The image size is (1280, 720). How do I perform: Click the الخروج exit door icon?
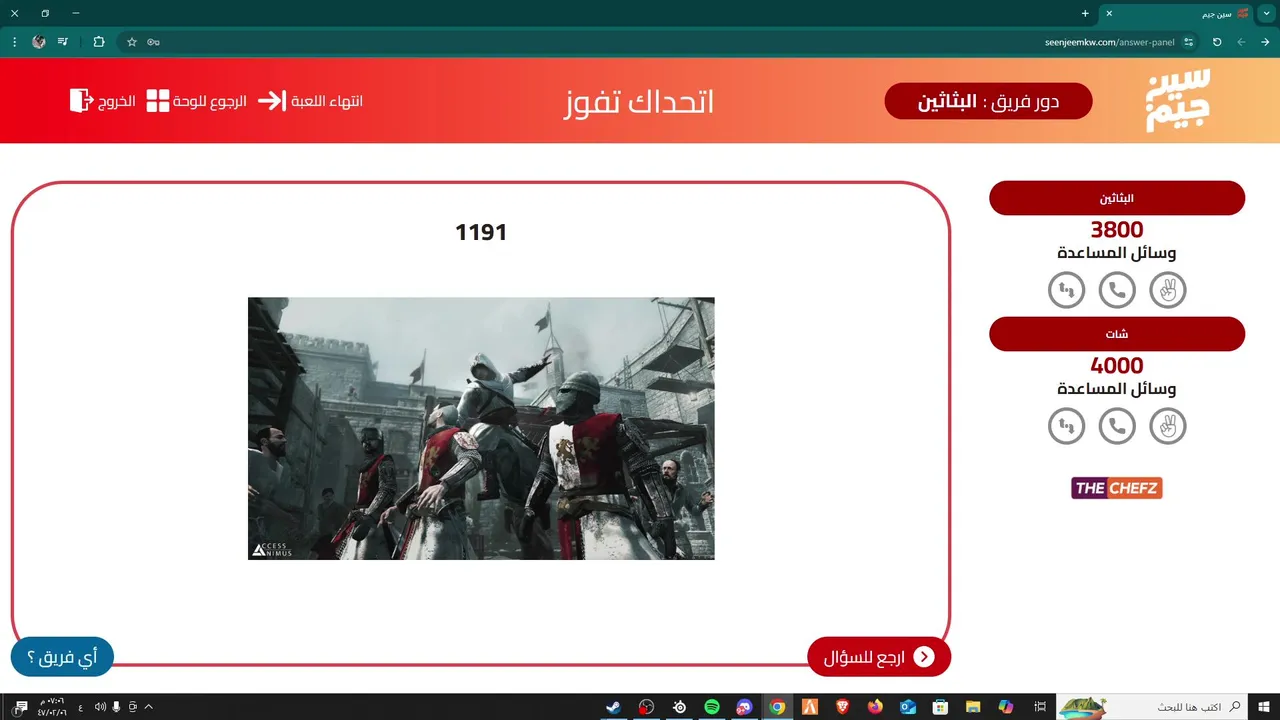coord(81,100)
